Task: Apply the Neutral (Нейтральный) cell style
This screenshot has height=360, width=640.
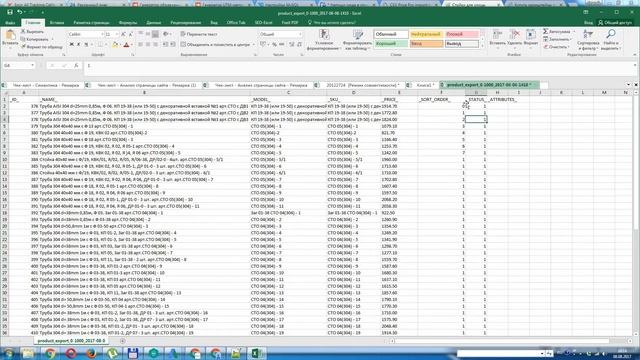Action: pyautogui.click(x=426, y=34)
